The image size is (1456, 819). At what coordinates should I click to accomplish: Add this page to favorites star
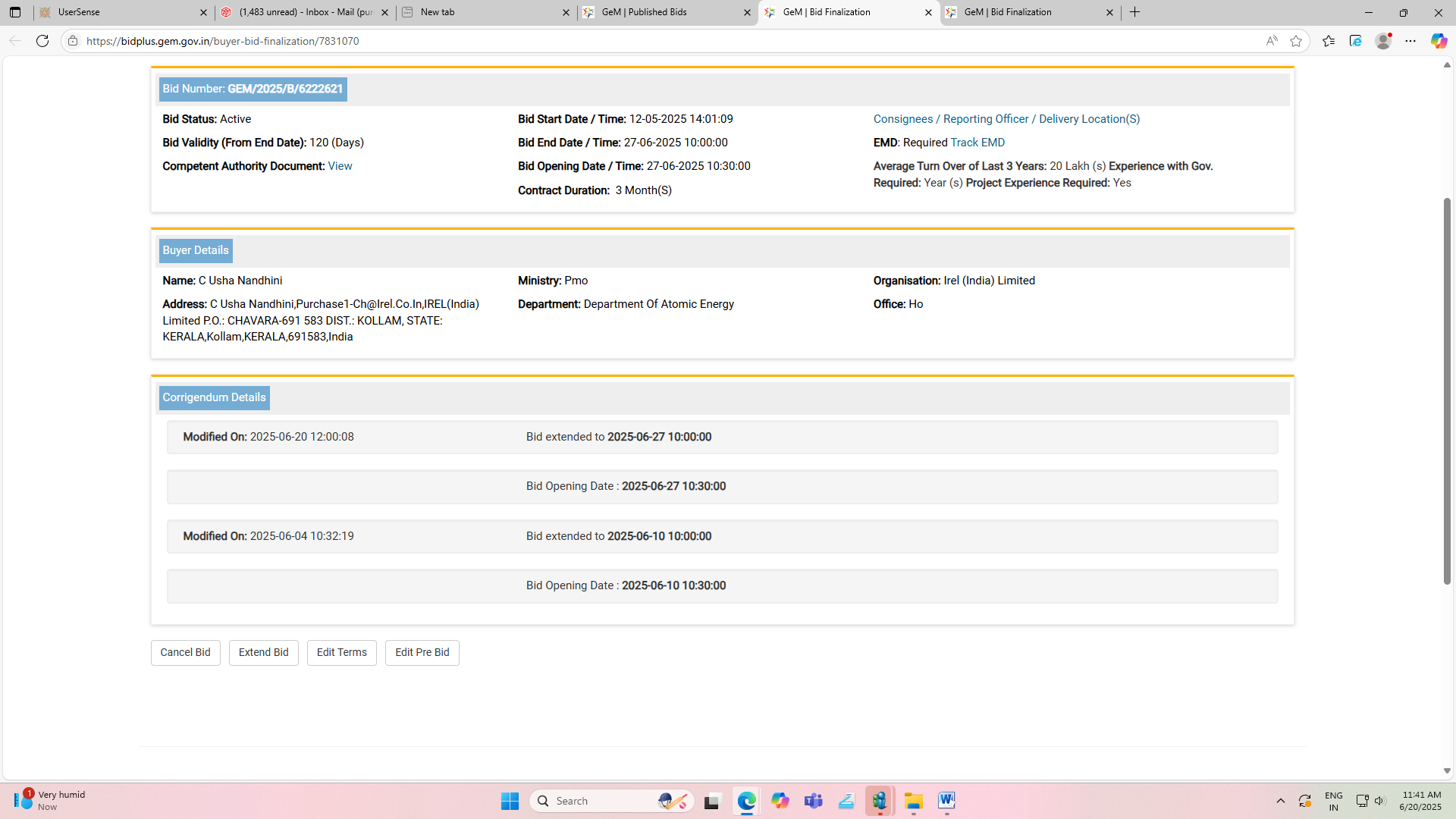(1296, 41)
